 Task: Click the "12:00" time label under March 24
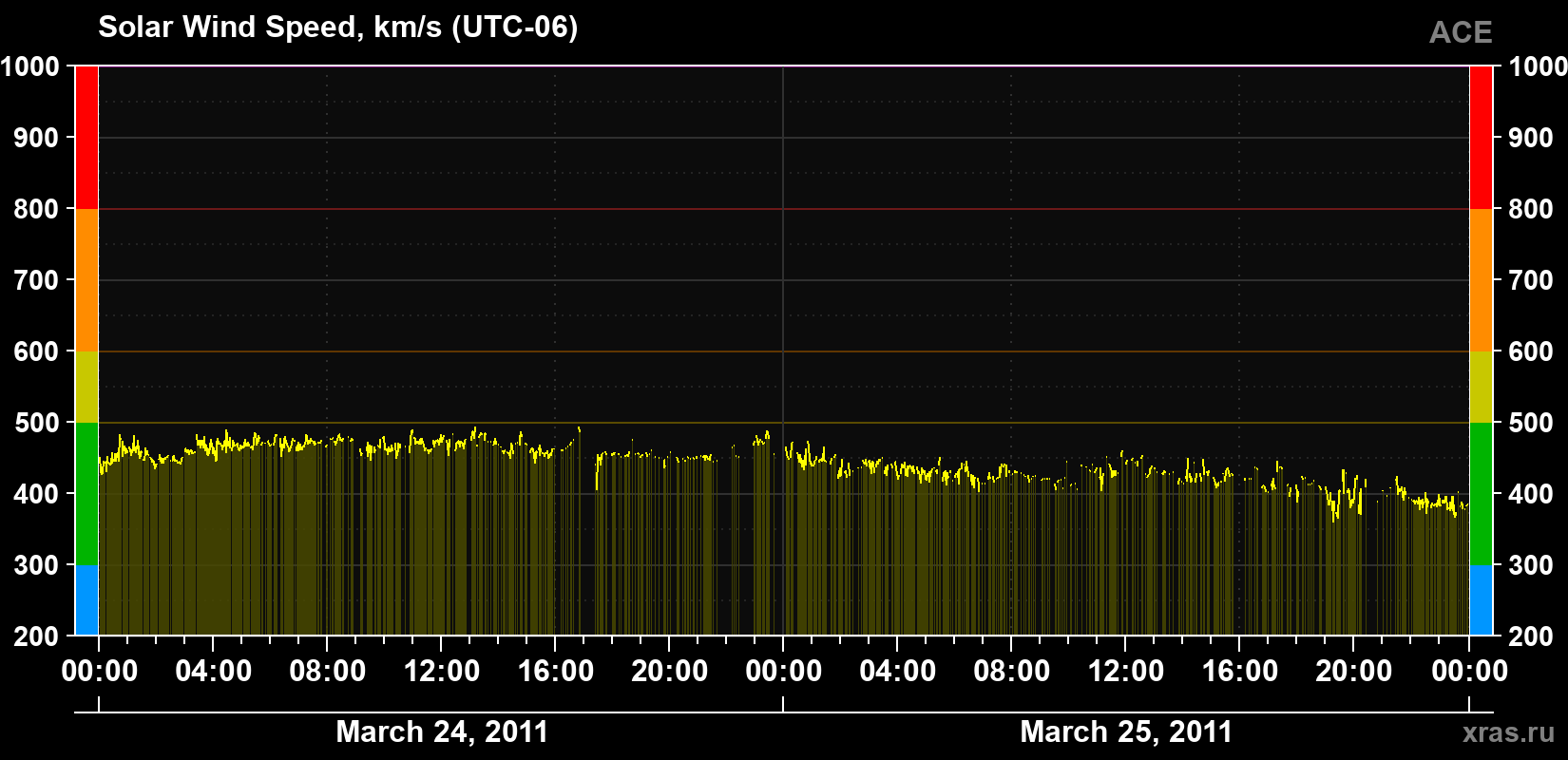442,672
